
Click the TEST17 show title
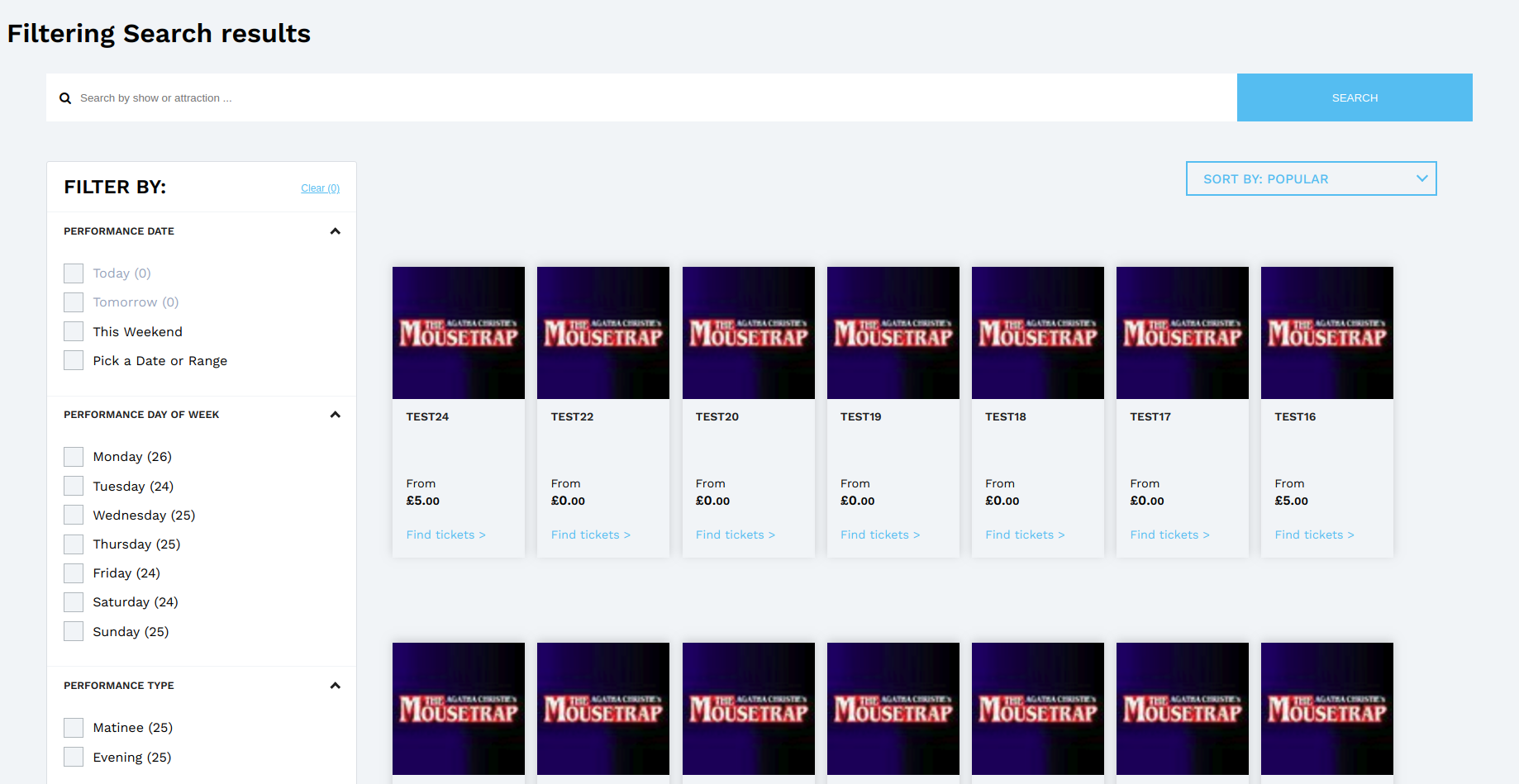(x=1150, y=417)
